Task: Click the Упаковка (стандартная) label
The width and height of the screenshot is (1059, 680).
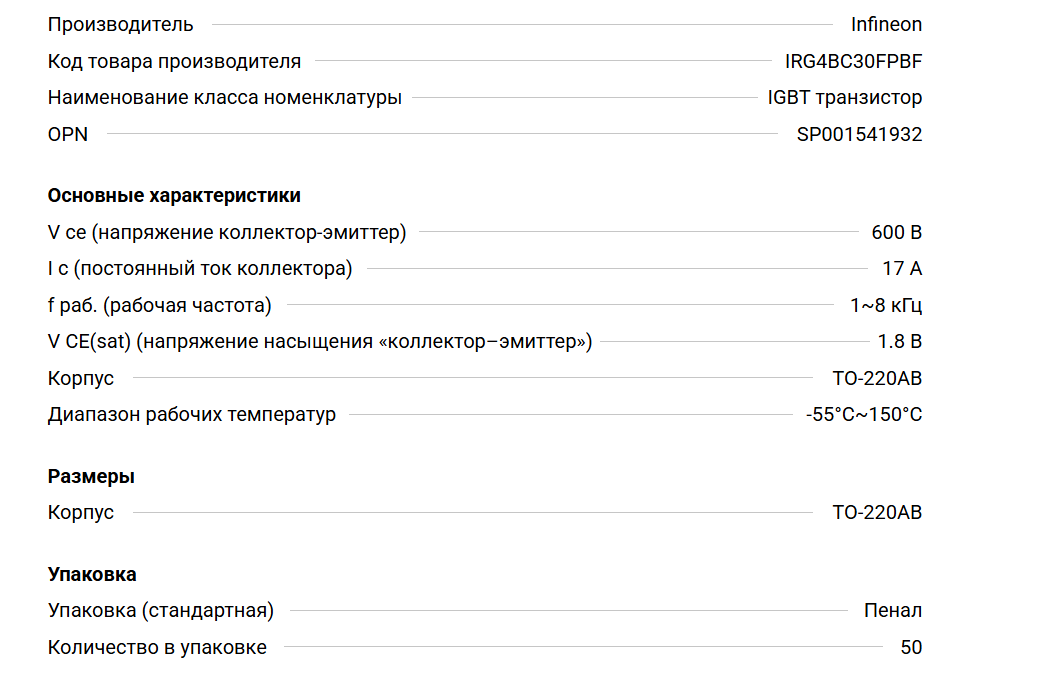Action: [161, 611]
